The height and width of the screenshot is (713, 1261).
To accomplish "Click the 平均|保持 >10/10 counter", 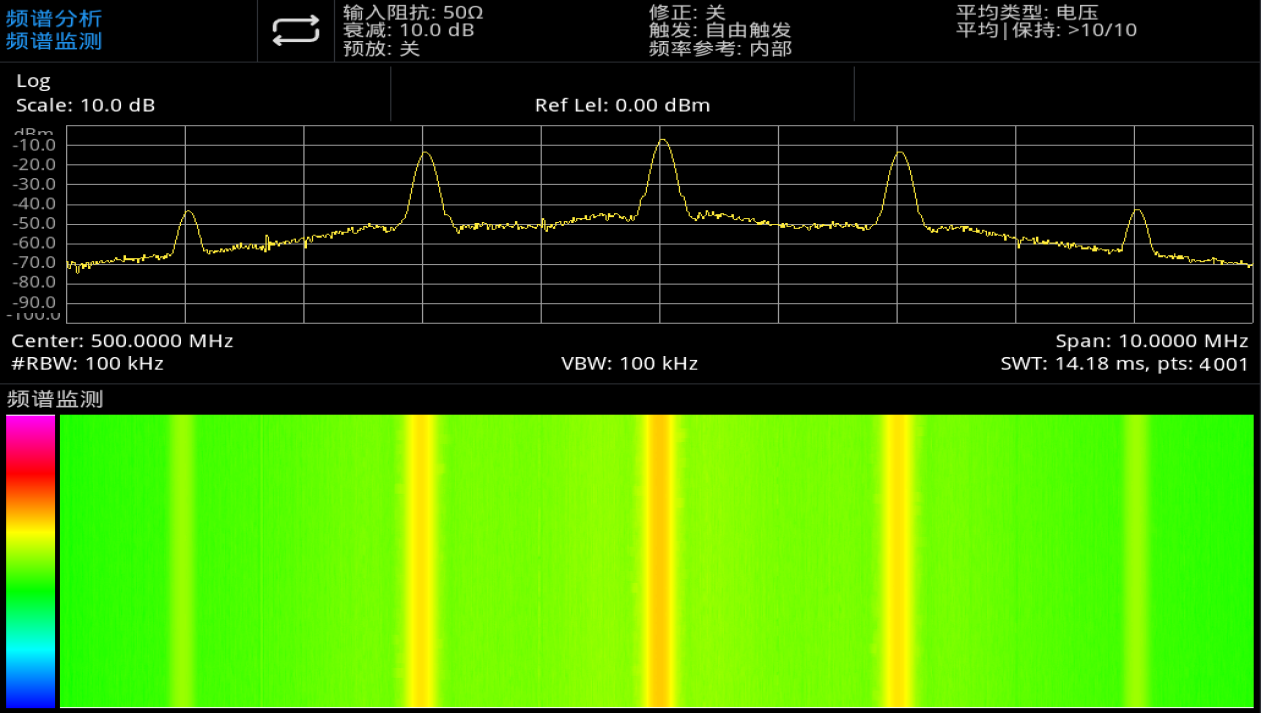I will pyautogui.click(x=1046, y=31).
